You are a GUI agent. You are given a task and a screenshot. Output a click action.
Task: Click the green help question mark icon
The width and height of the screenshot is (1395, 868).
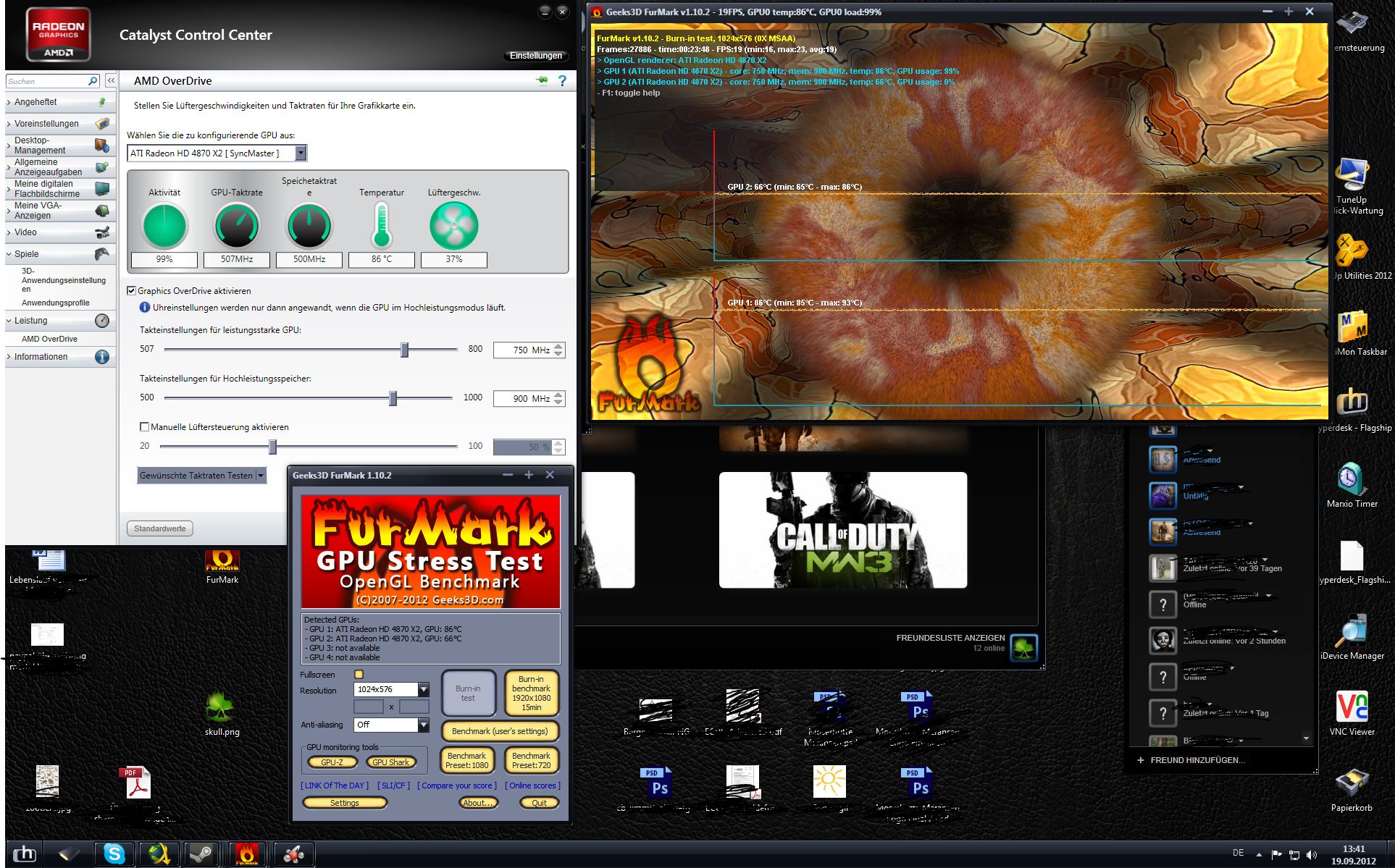[x=562, y=81]
